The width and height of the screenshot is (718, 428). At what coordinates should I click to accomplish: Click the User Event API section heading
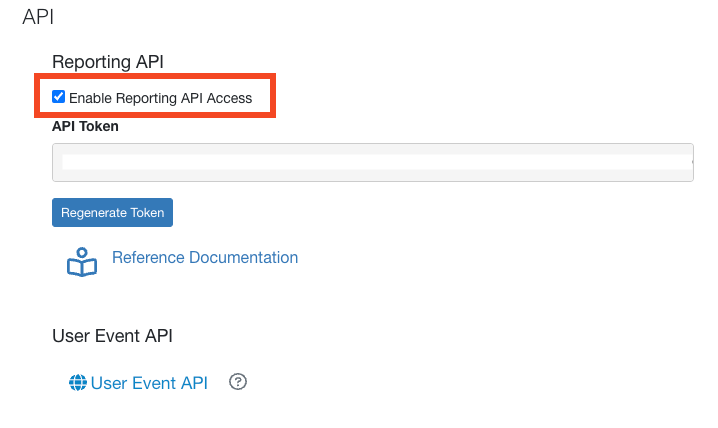point(112,336)
